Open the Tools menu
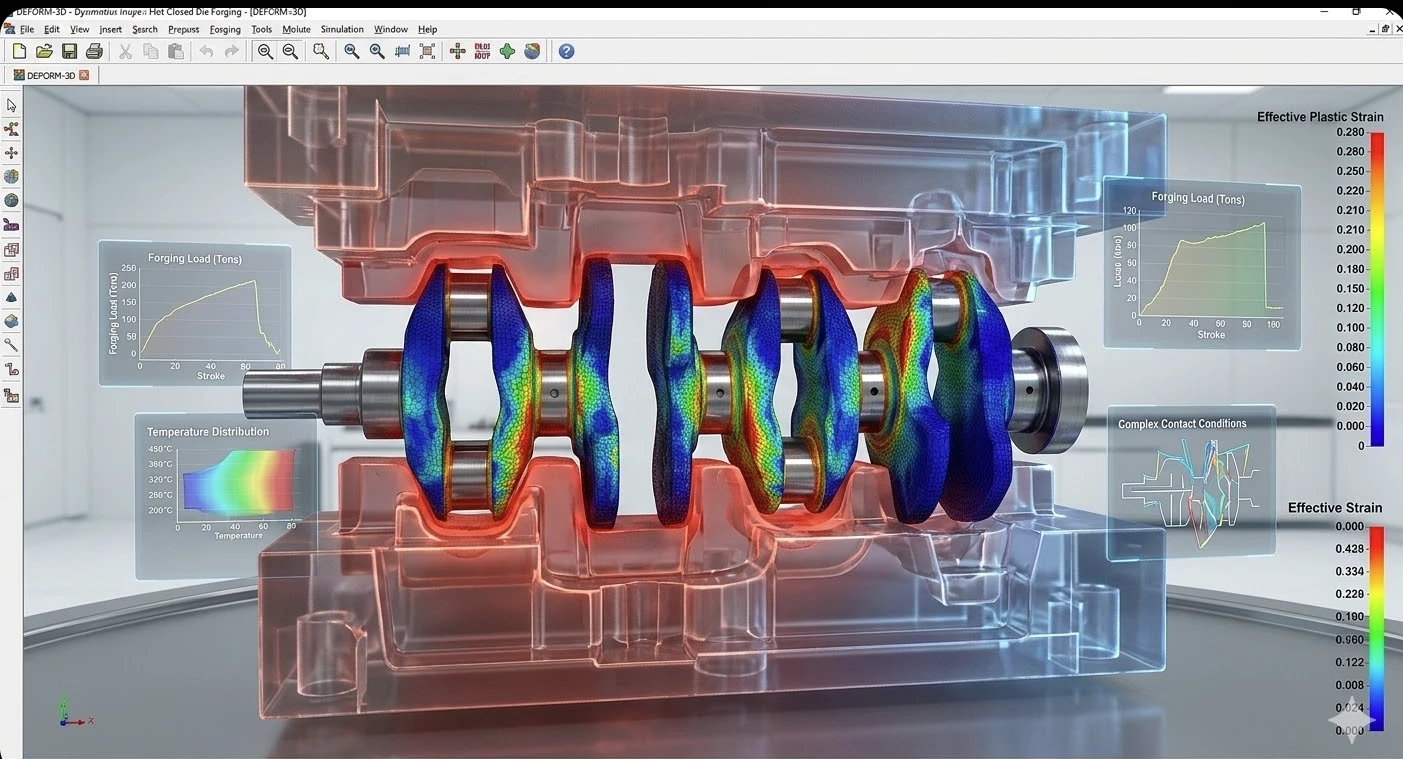Image resolution: width=1403 pixels, height=759 pixels. [261, 30]
